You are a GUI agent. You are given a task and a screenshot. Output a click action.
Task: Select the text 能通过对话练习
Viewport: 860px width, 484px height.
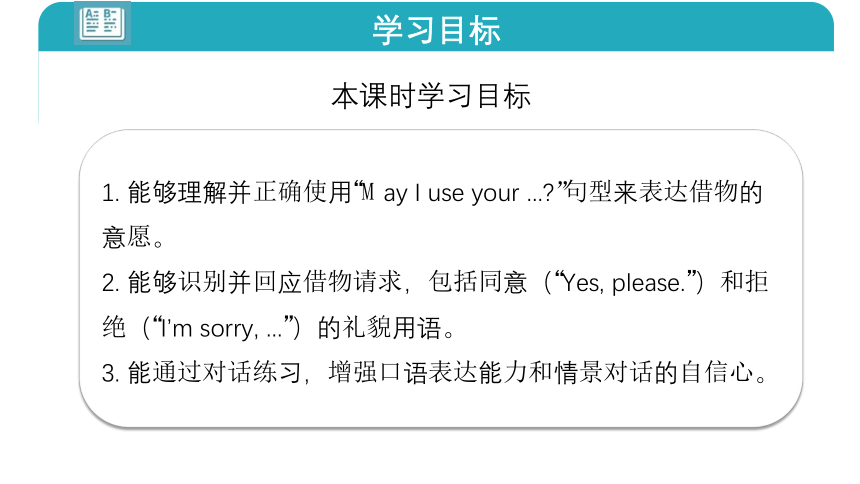coord(214,373)
